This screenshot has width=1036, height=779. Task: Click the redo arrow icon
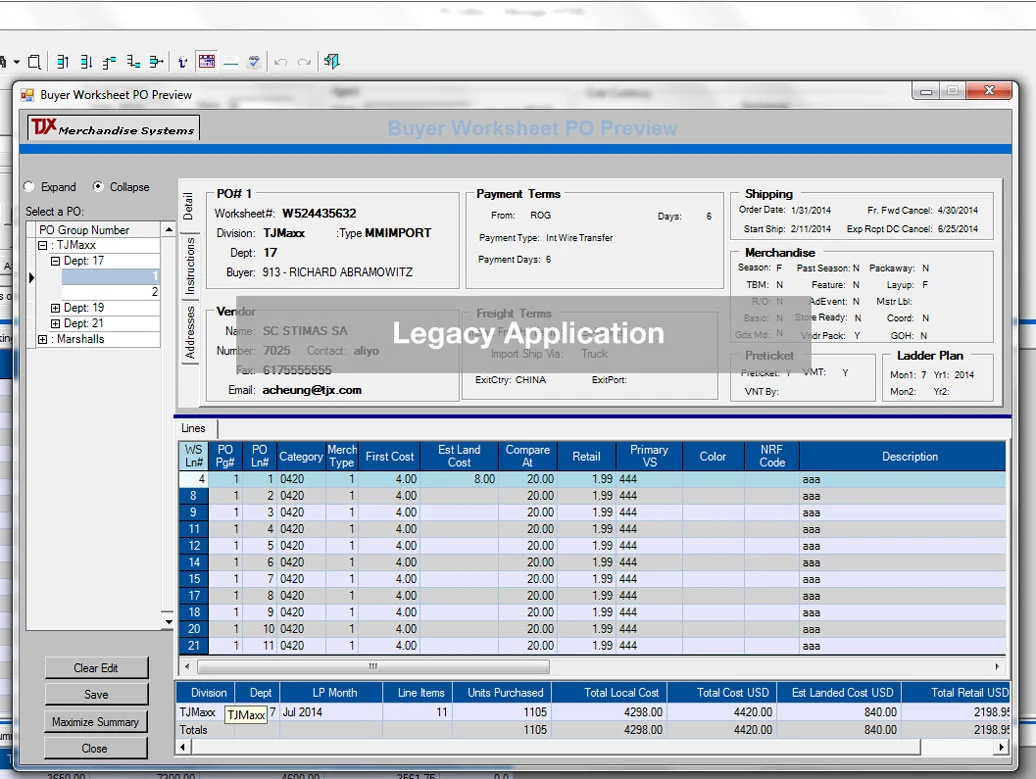pyautogui.click(x=304, y=62)
